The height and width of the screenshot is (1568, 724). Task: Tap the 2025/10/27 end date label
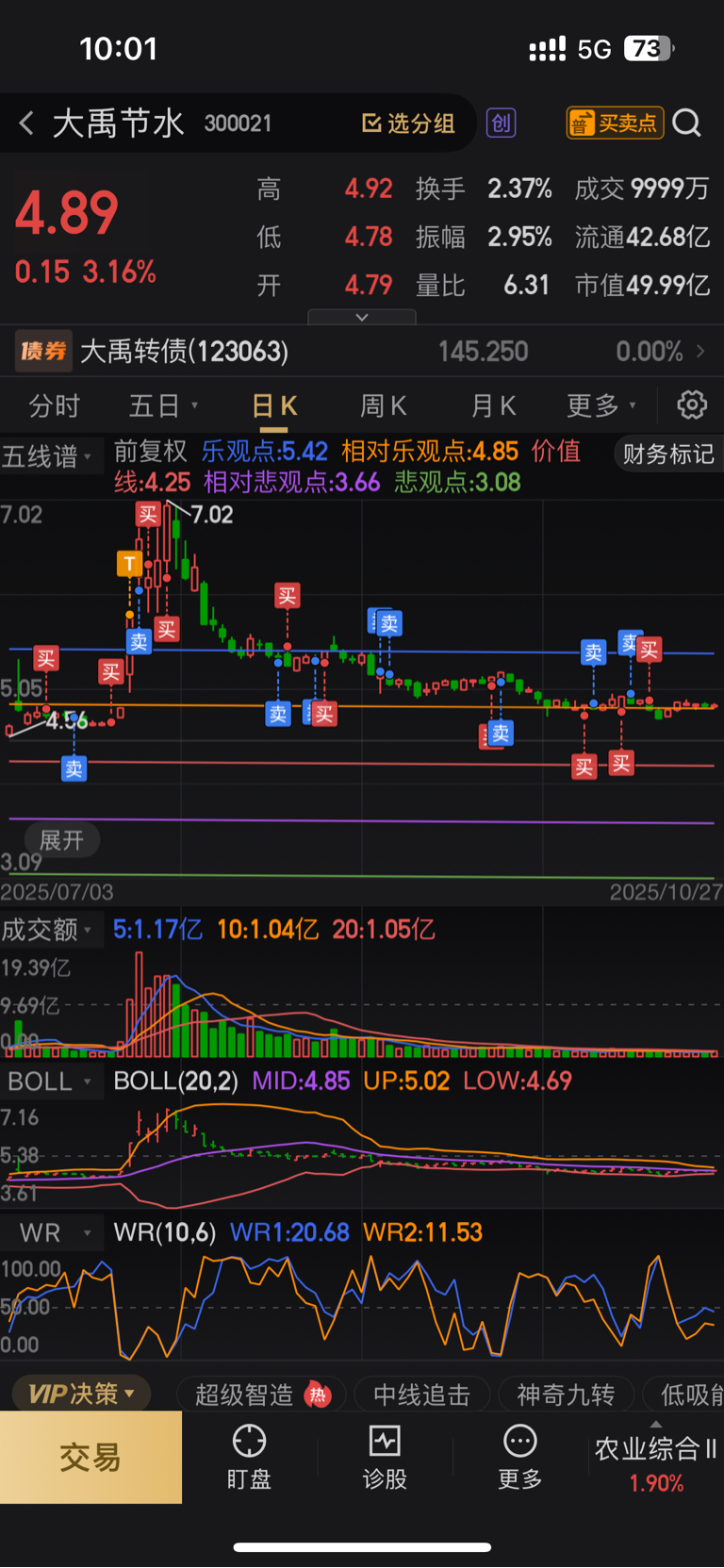(x=665, y=893)
